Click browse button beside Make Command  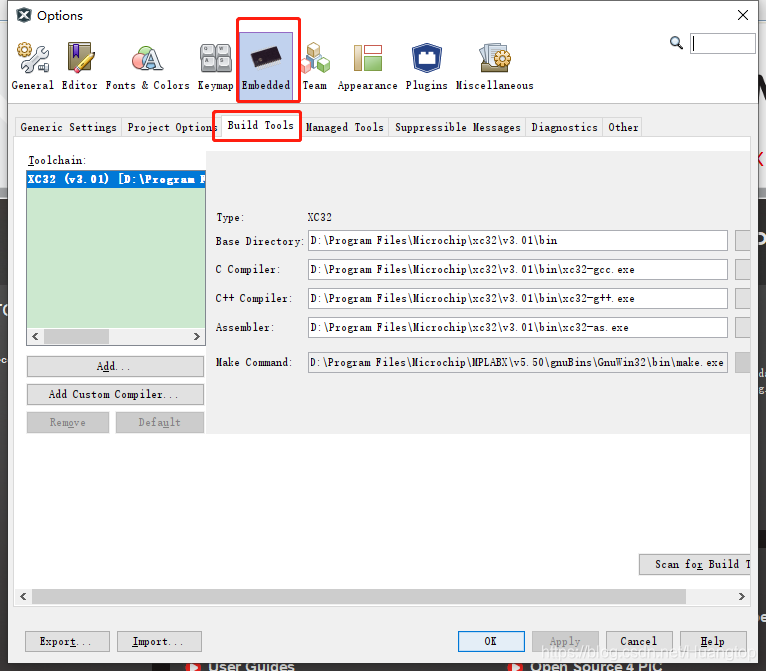pyautogui.click(x=743, y=362)
